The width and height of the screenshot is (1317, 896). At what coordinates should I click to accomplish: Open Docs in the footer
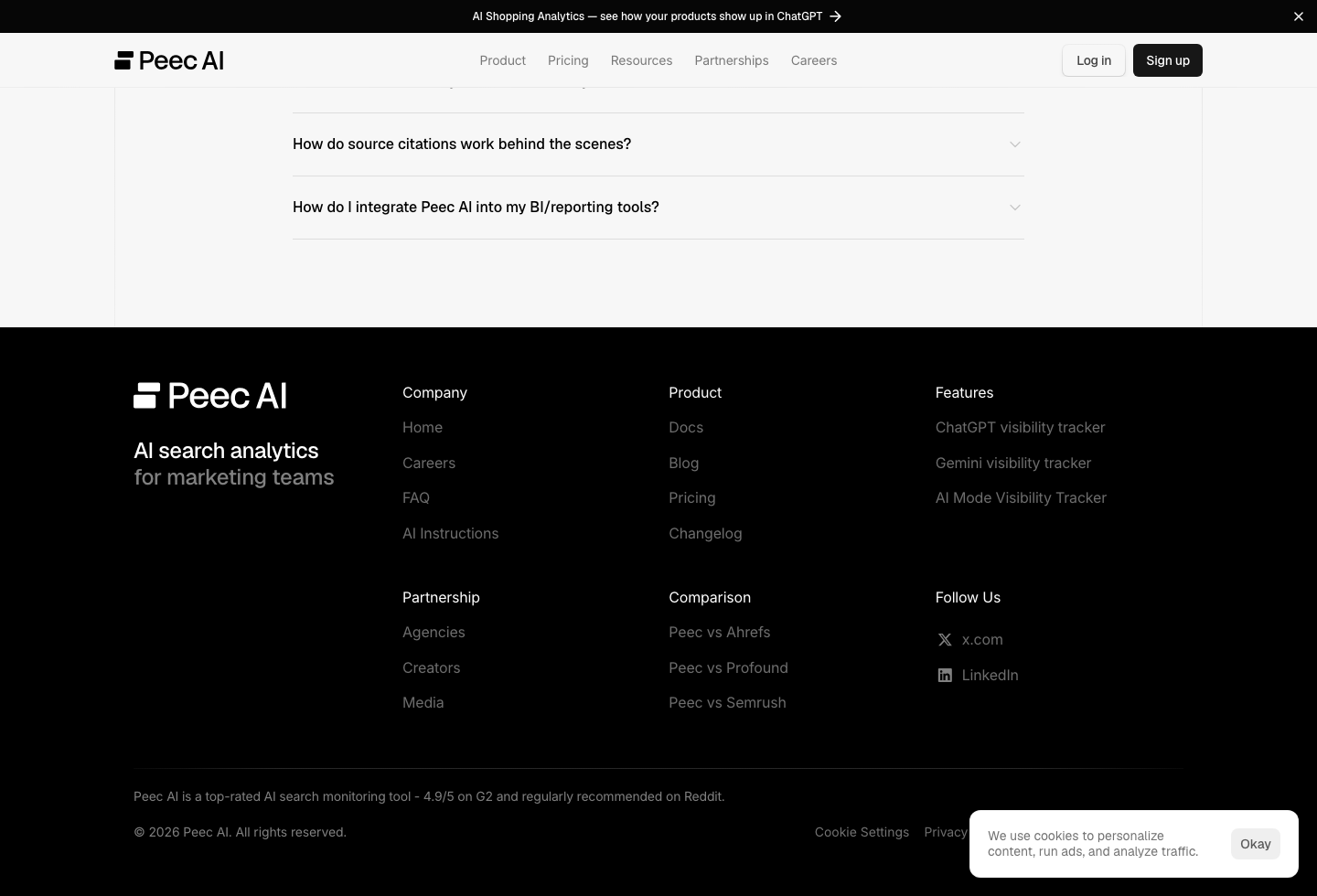pyautogui.click(x=686, y=428)
